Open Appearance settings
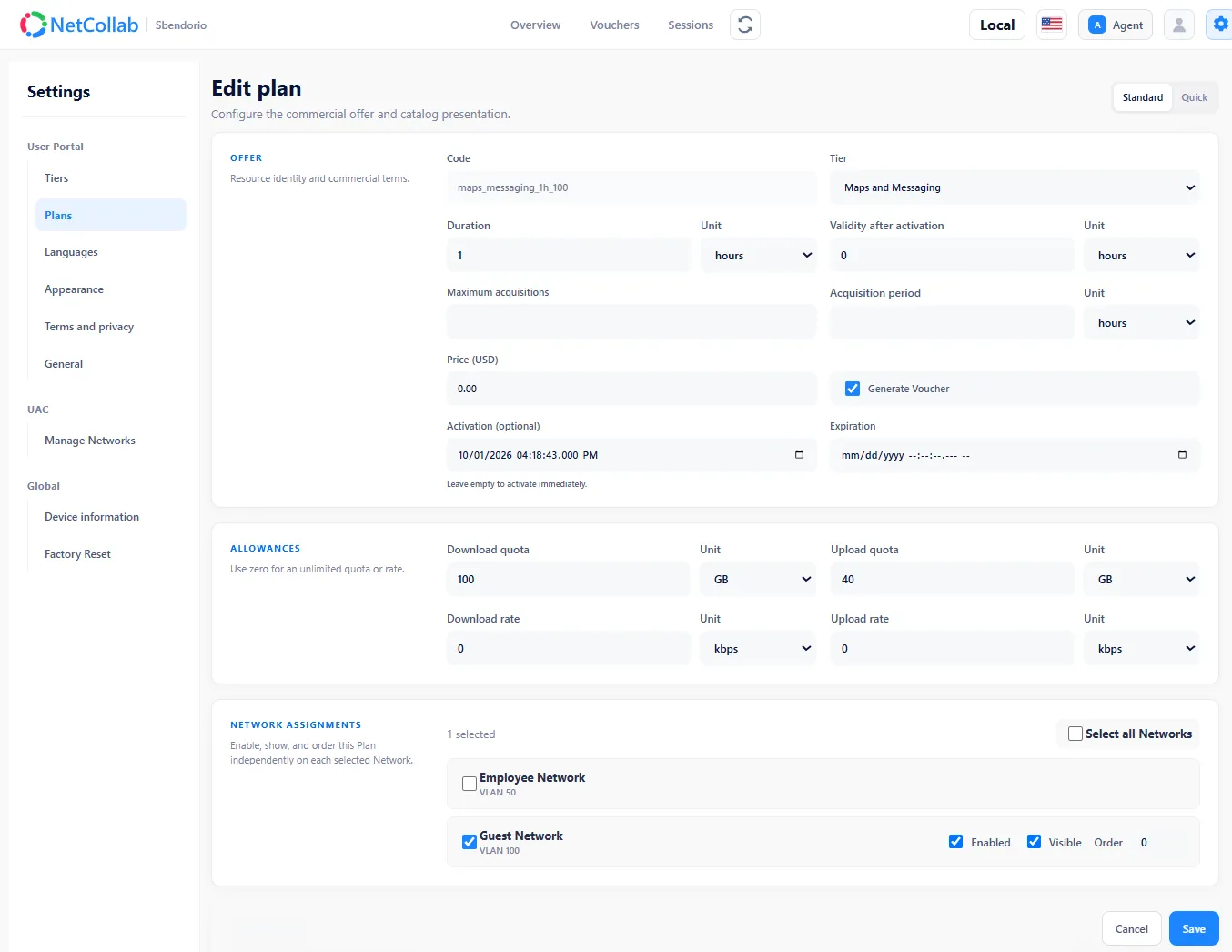Screen dimensions: 1232x952 pyautogui.click(x=111, y=289)
